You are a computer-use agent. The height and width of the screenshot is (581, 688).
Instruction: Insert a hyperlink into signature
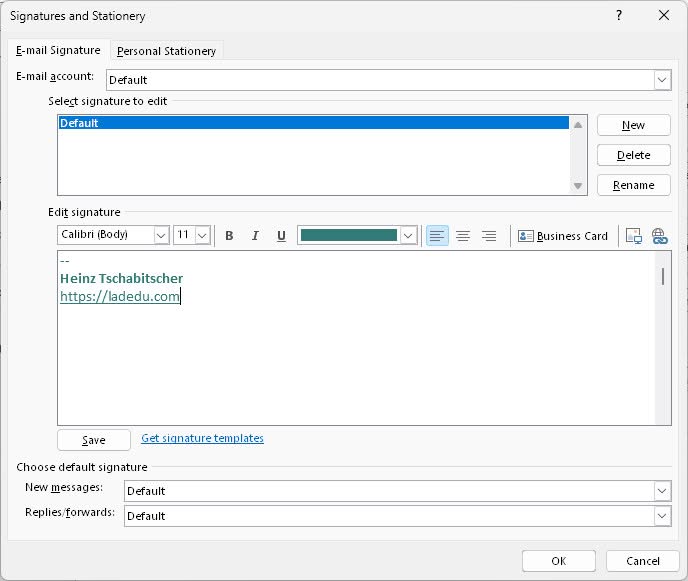pos(659,236)
